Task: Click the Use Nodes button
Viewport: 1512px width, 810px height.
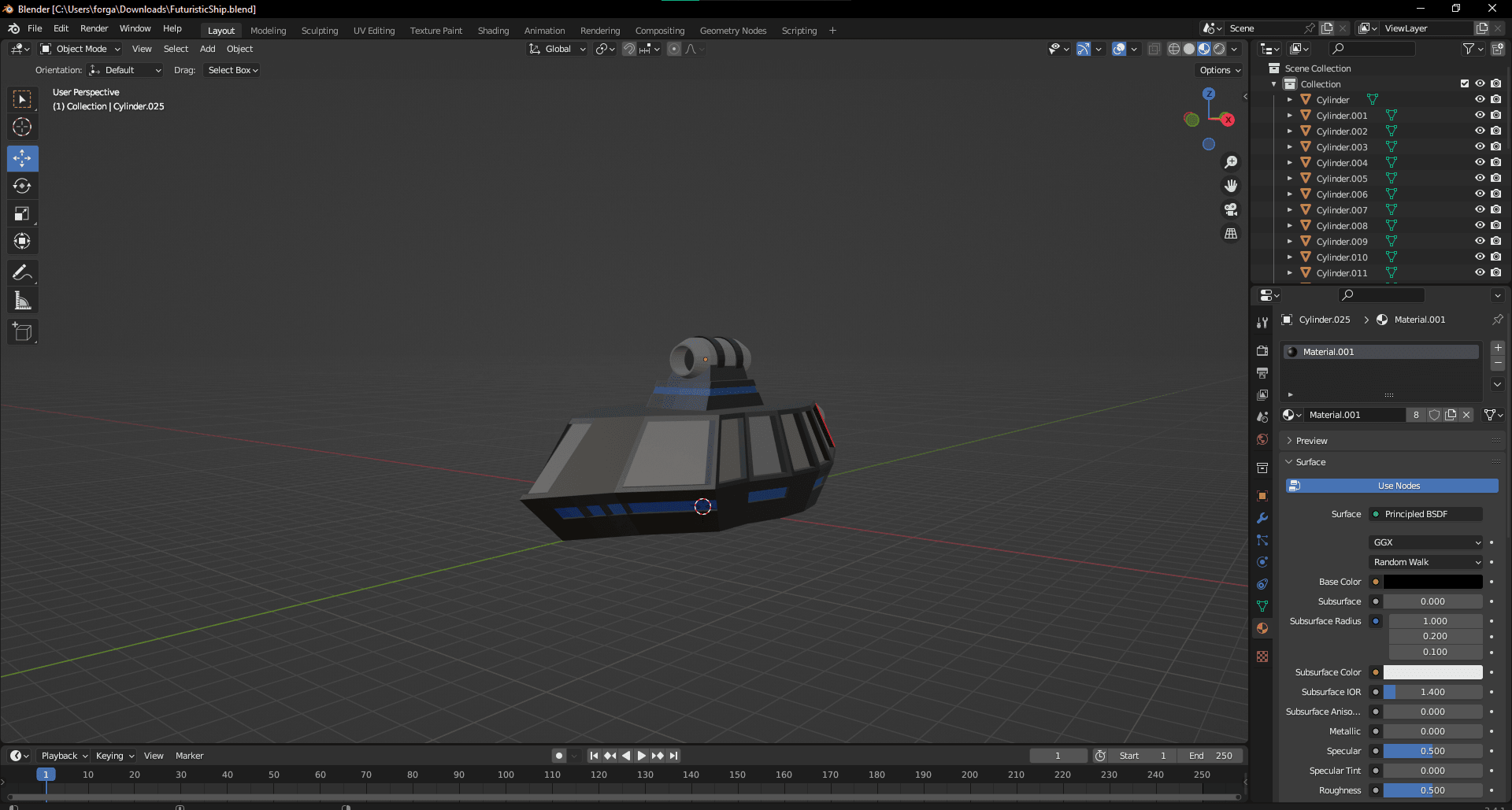Action: point(1392,486)
